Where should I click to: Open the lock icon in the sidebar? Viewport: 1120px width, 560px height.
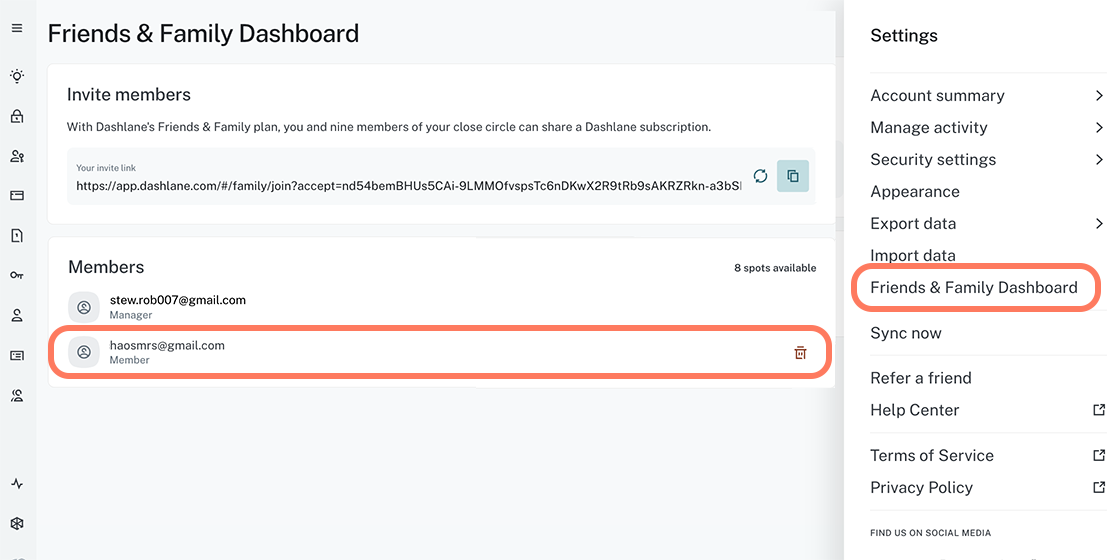coord(17,116)
